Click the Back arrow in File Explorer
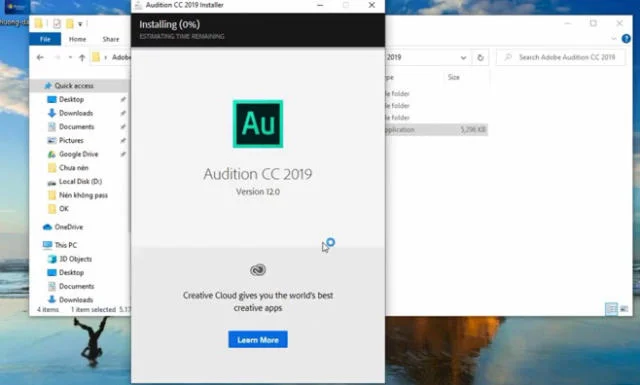640x385 pixels. [40, 58]
